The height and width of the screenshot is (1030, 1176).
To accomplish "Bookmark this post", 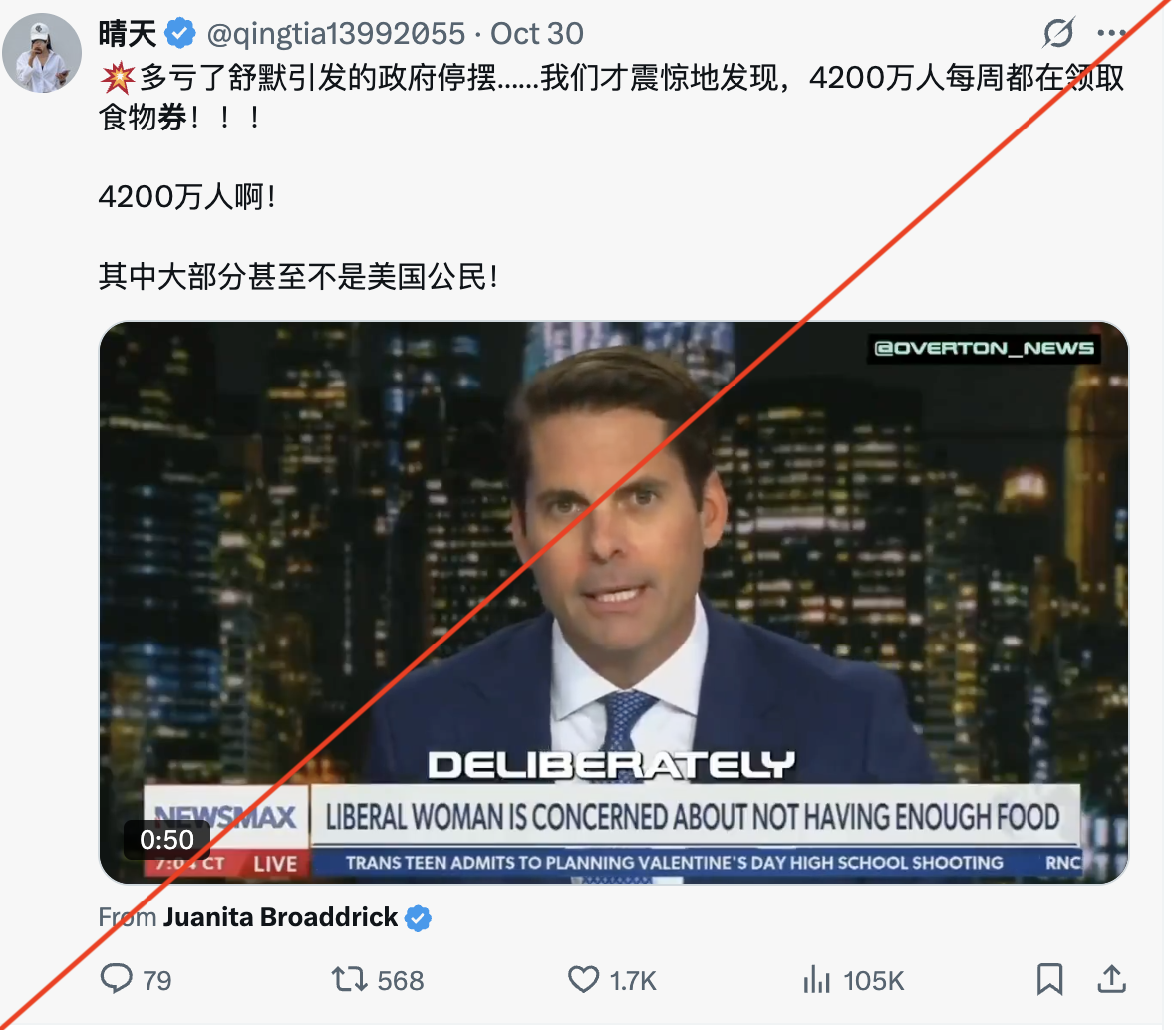I will (x=1050, y=979).
